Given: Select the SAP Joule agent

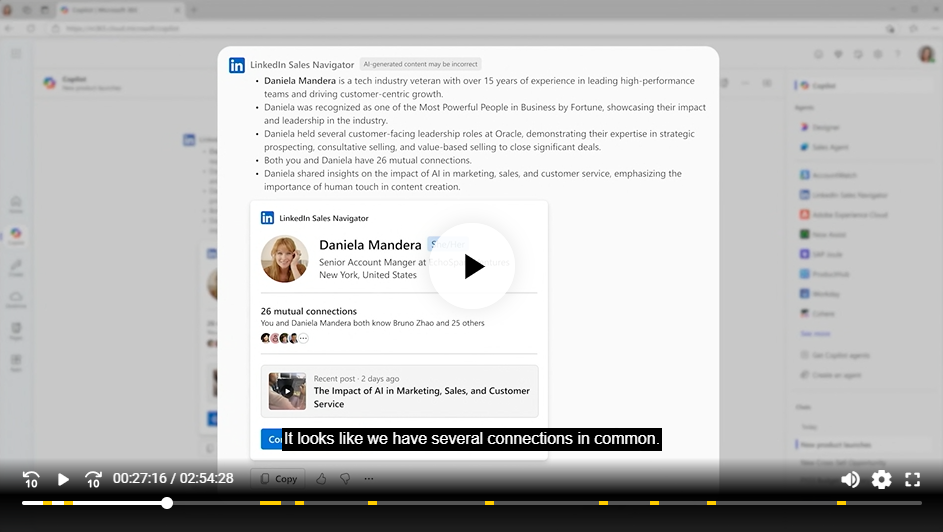Looking at the screenshot, I should pyautogui.click(x=821, y=254).
